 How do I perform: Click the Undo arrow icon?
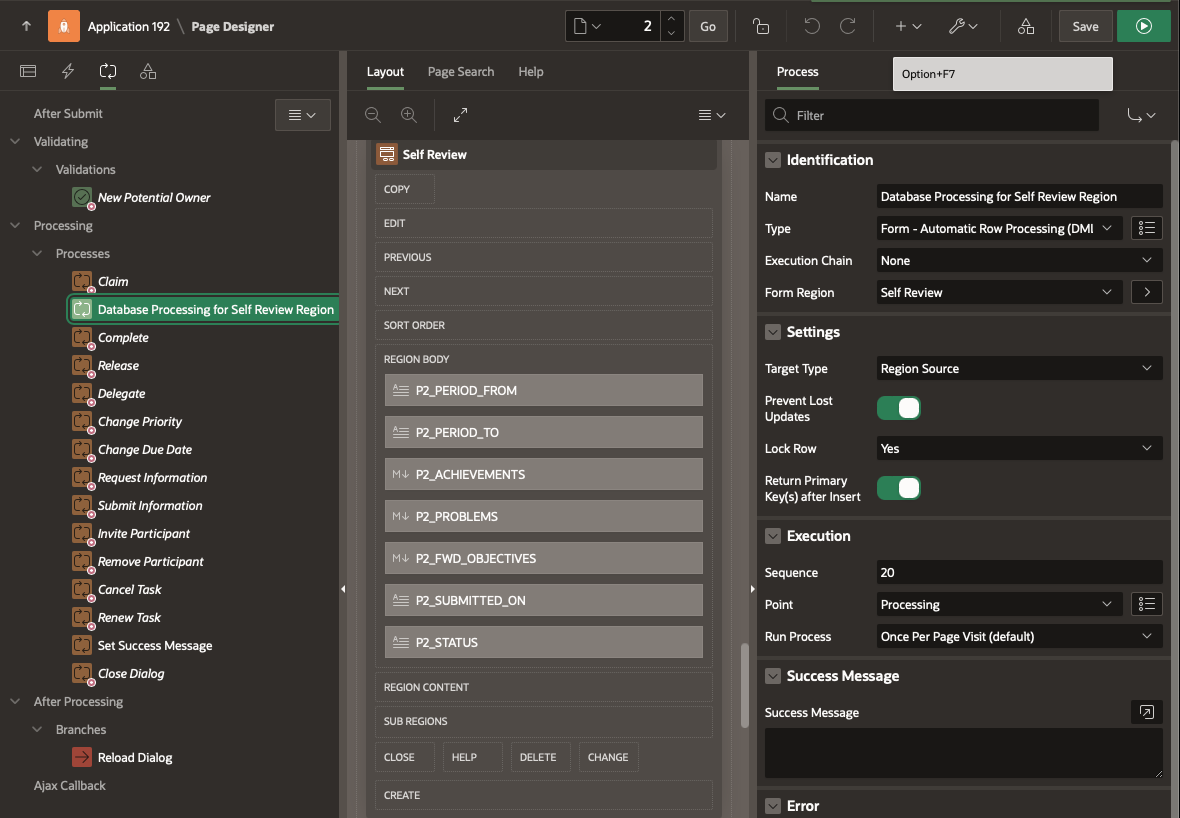tap(812, 27)
